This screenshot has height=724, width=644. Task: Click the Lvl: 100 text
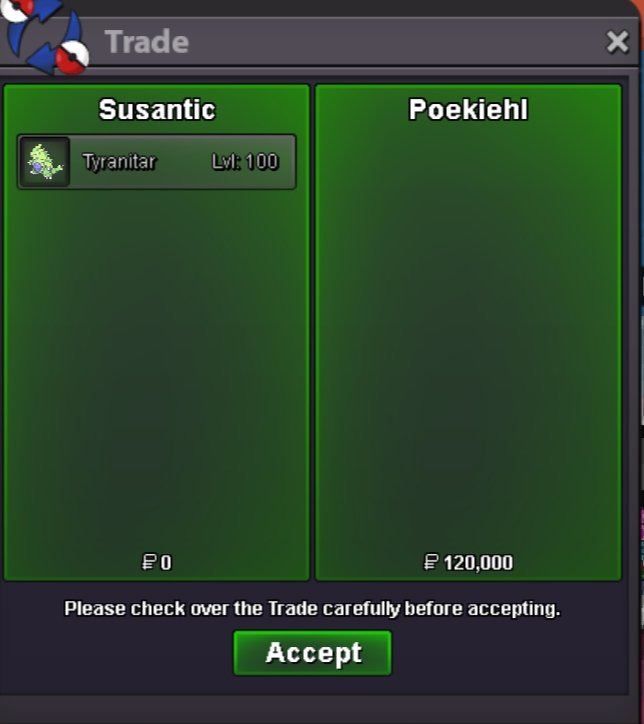pos(245,162)
